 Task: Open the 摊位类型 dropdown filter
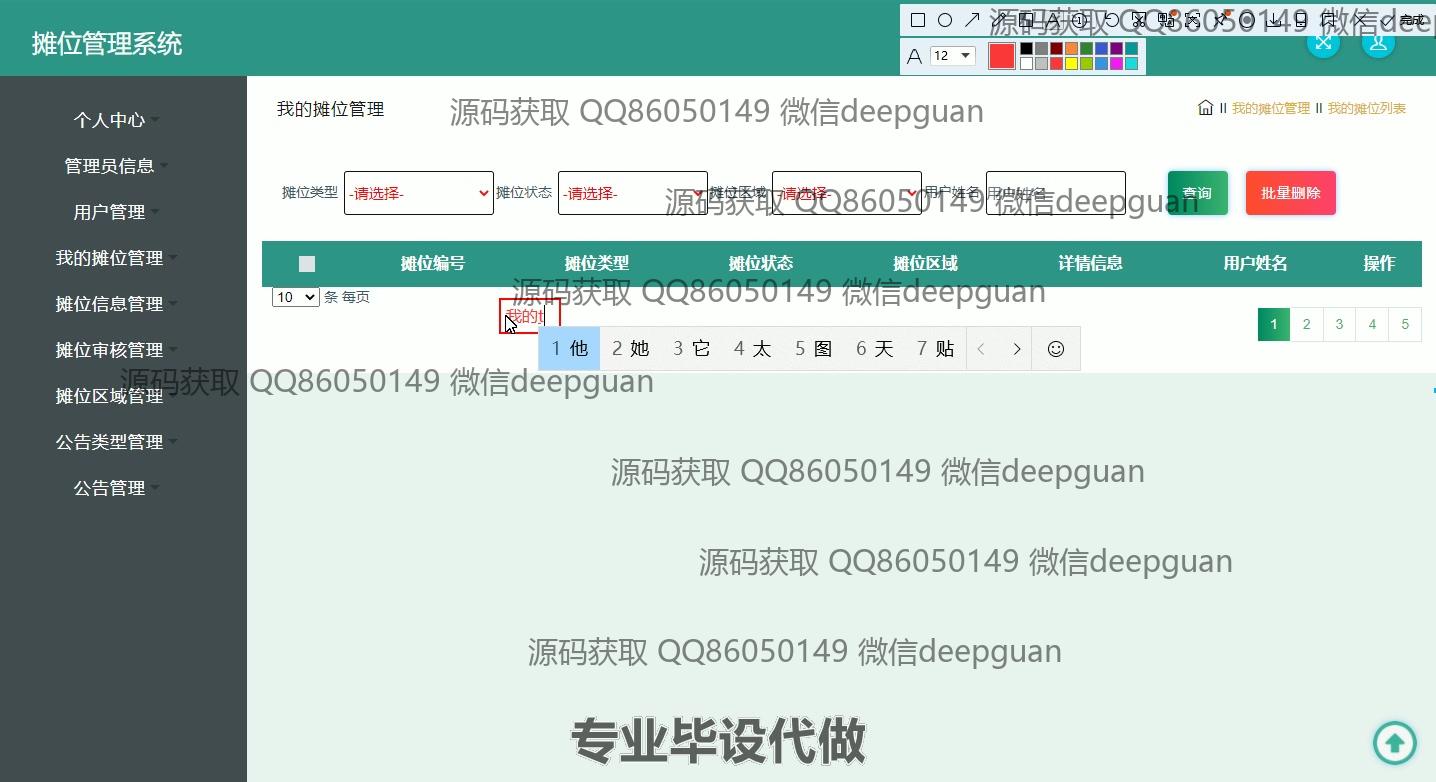coord(418,193)
